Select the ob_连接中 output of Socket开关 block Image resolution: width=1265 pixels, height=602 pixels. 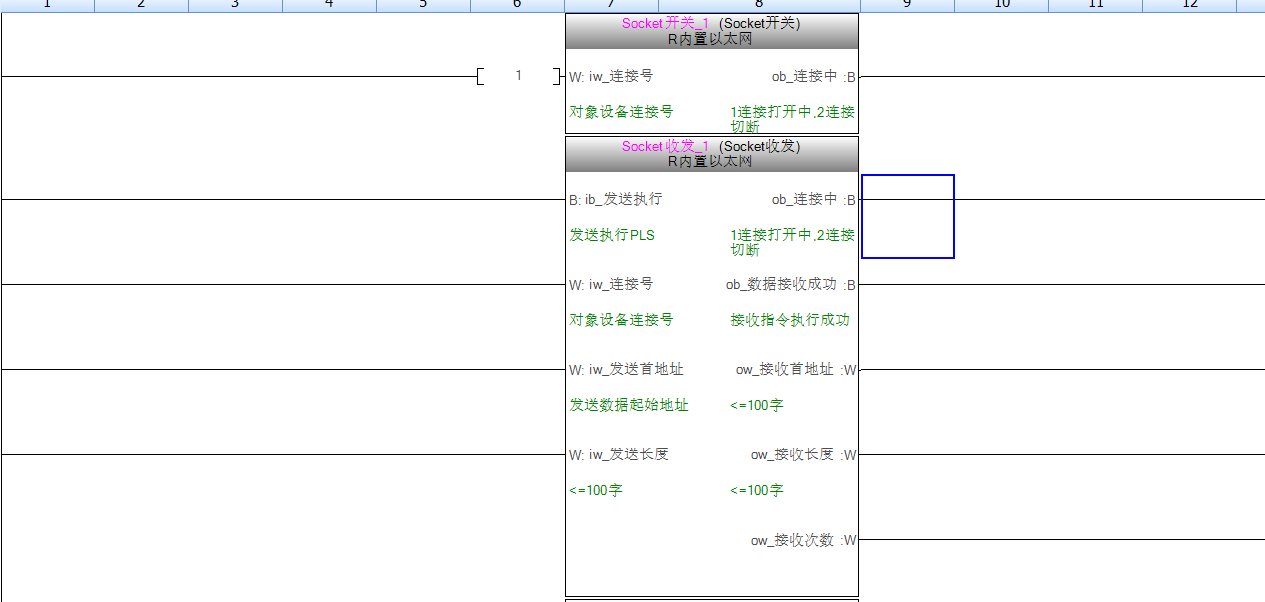[812, 77]
